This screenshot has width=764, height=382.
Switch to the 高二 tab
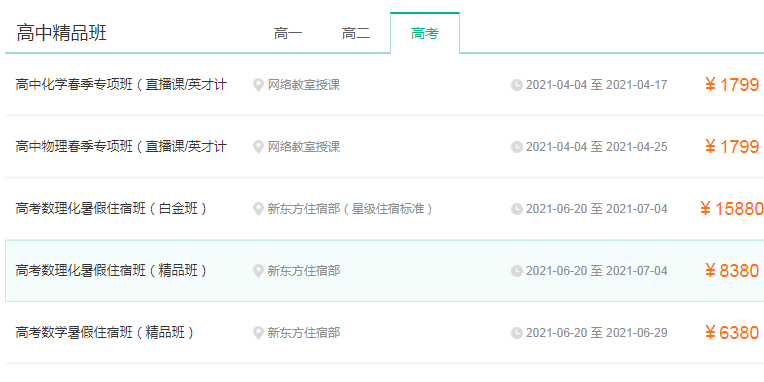pos(356,34)
